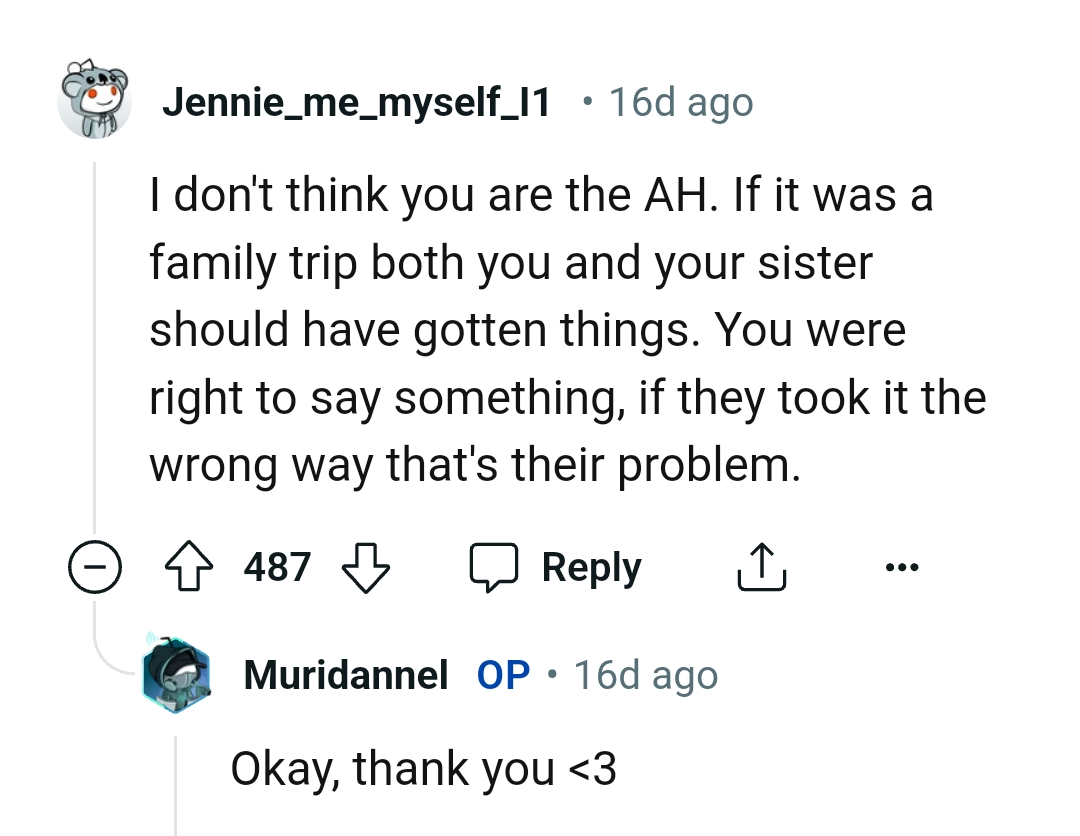Reply to Jennie_me_myself_l1's comment
Screen dimensions: 1080x836
(x=590, y=565)
